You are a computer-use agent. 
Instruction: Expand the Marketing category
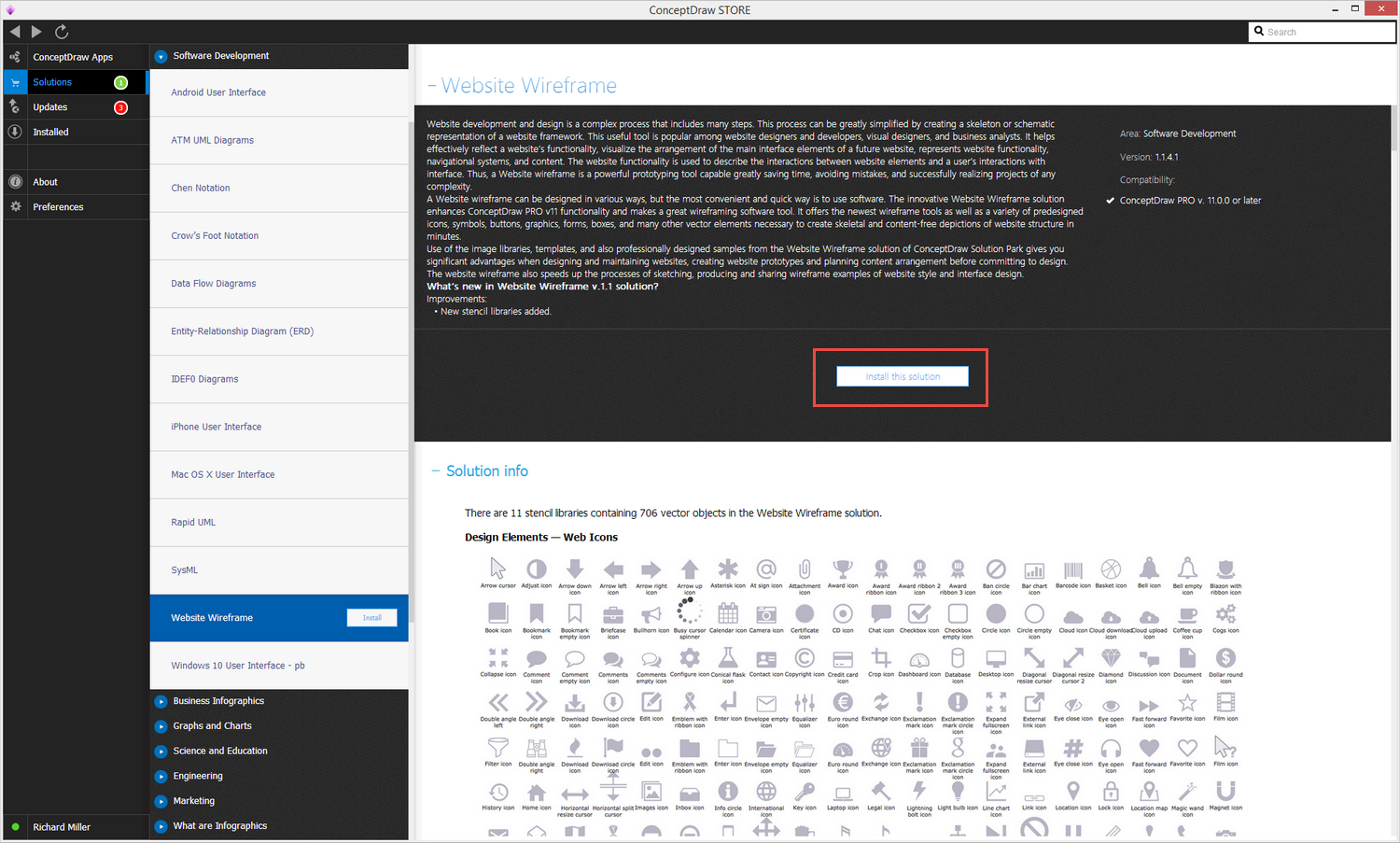tap(161, 801)
